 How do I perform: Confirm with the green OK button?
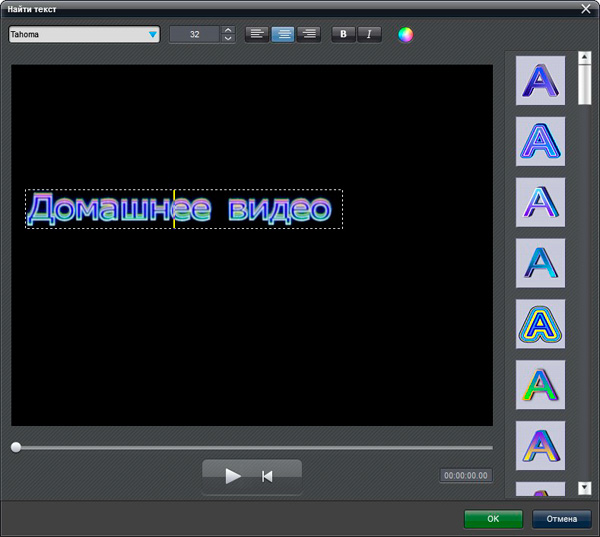tap(493, 519)
